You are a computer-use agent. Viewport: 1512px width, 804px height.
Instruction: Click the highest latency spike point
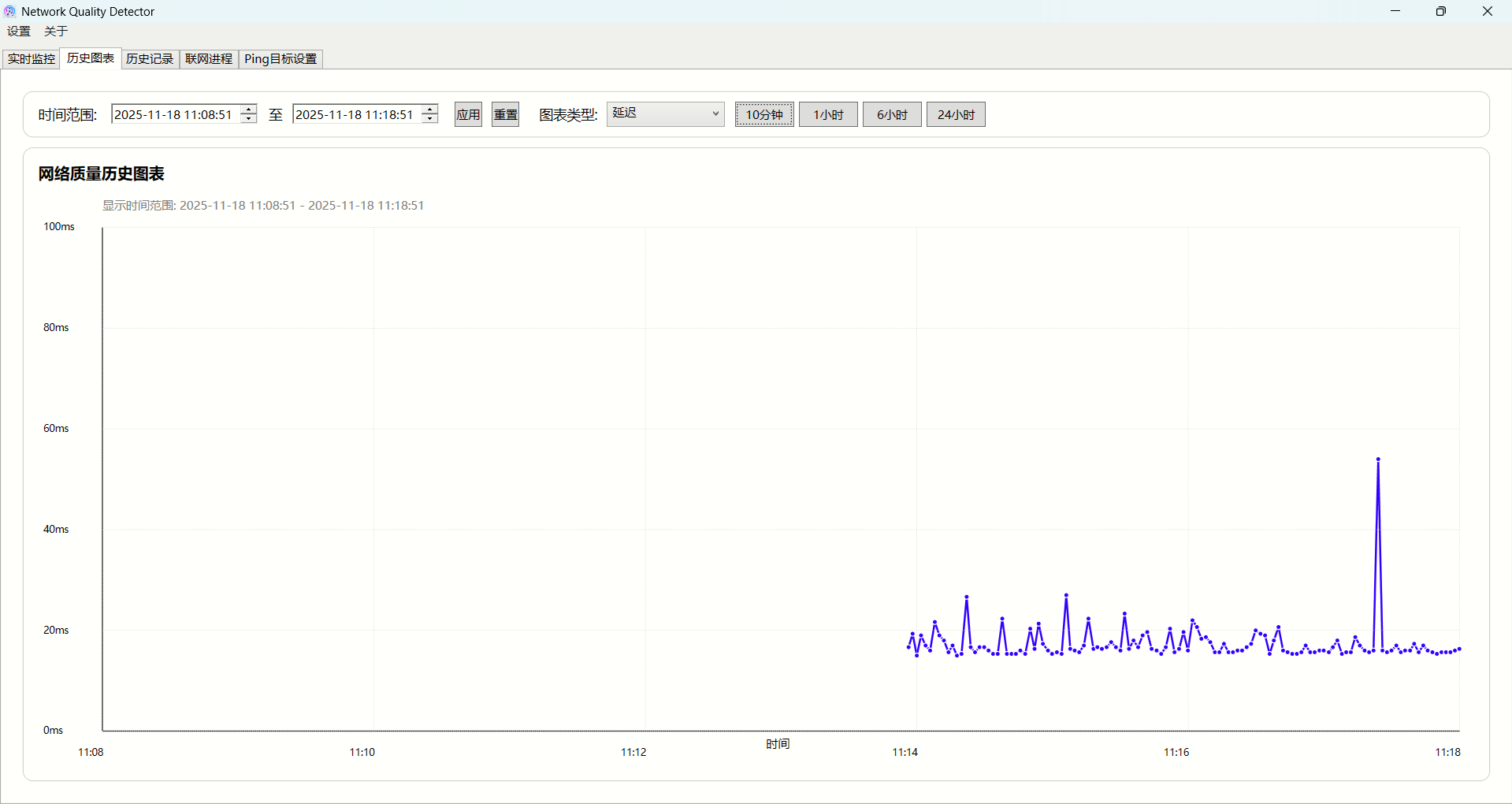pyautogui.click(x=1378, y=459)
